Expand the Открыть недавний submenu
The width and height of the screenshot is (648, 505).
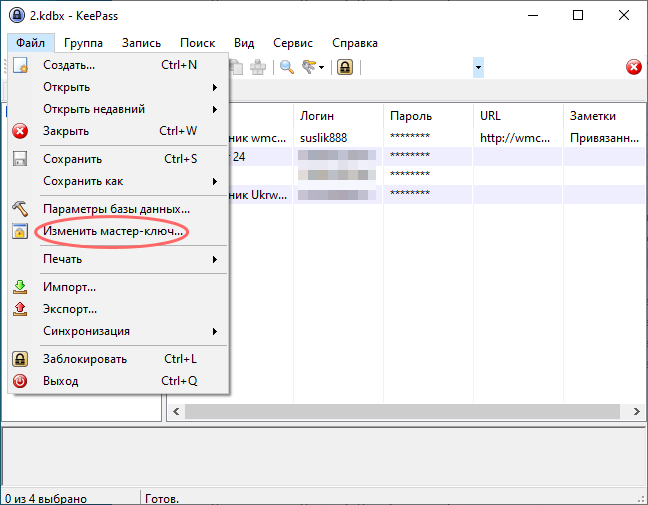[214, 110]
